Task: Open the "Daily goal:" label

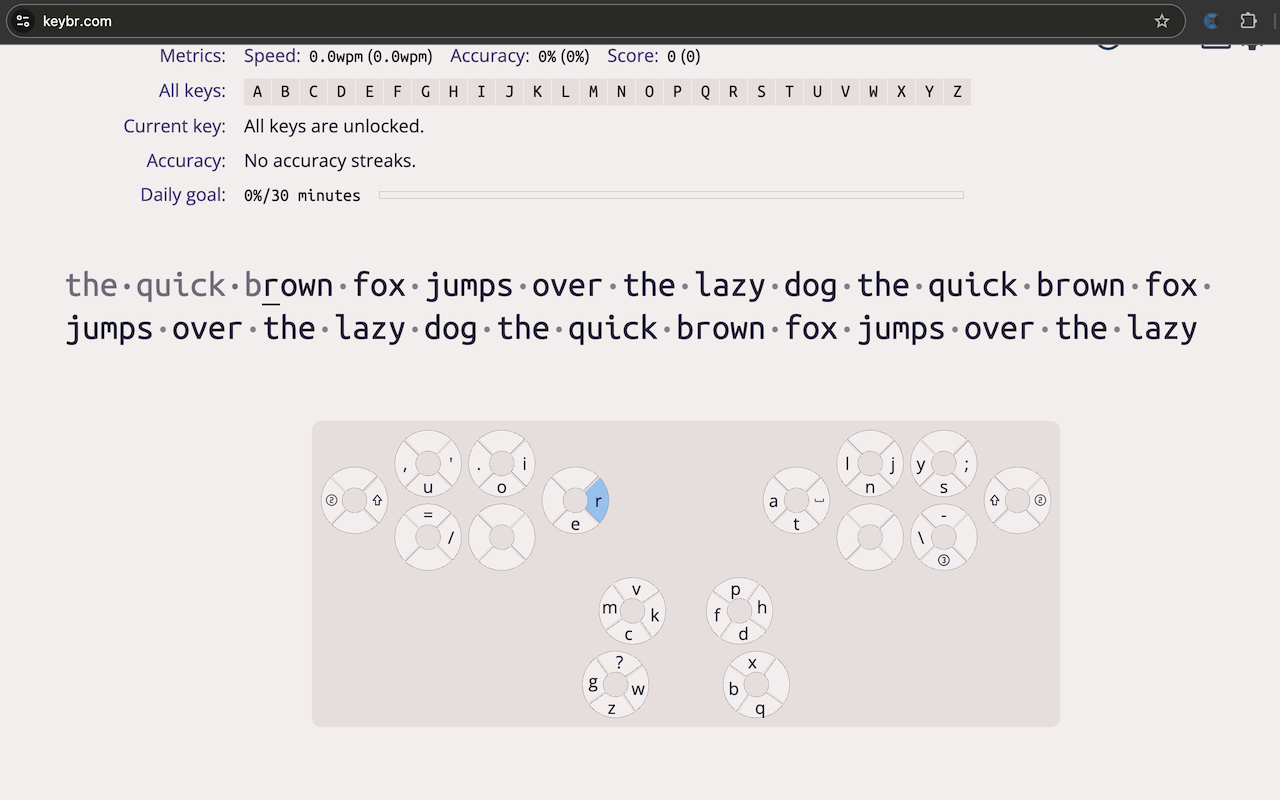Action: pyautogui.click(x=183, y=195)
